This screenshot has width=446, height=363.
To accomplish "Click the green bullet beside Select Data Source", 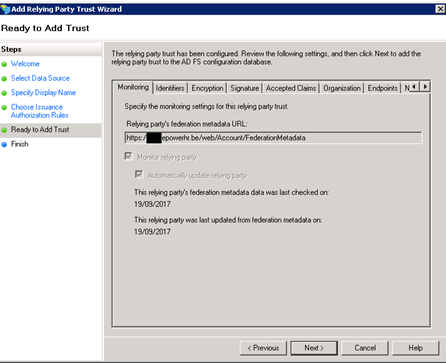I will [4, 79].
